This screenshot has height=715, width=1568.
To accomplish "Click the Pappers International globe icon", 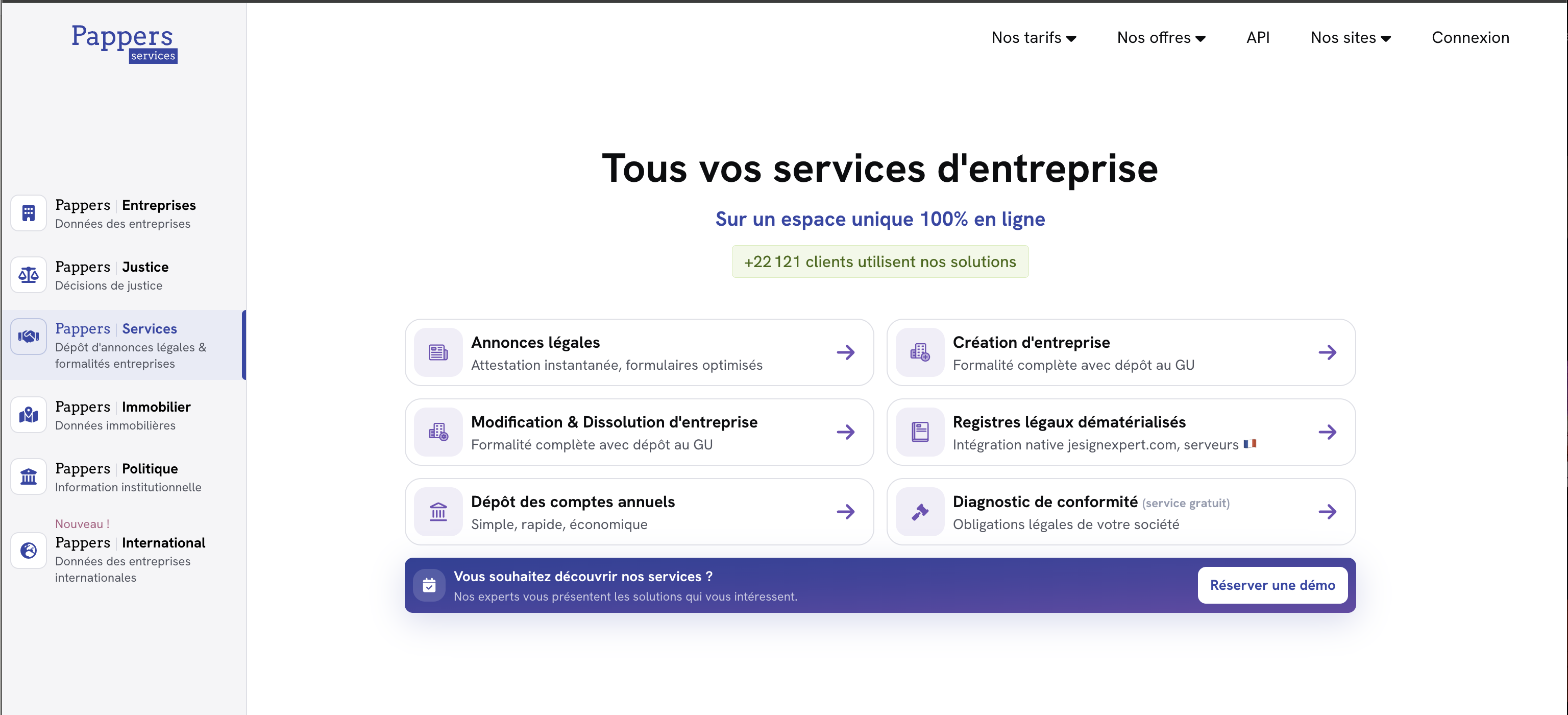I will coord(29,551).
